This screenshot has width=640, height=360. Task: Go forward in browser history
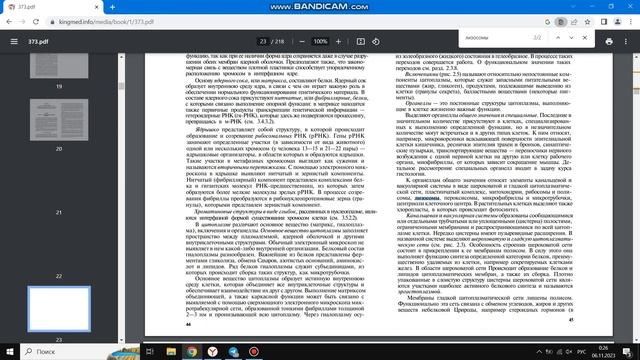(22, 22)
